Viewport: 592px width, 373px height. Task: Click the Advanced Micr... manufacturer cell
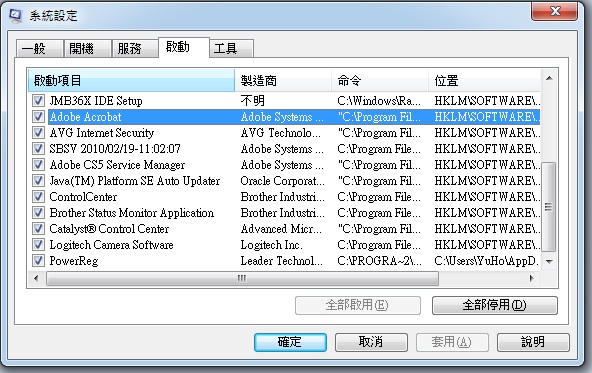[282, 229]
